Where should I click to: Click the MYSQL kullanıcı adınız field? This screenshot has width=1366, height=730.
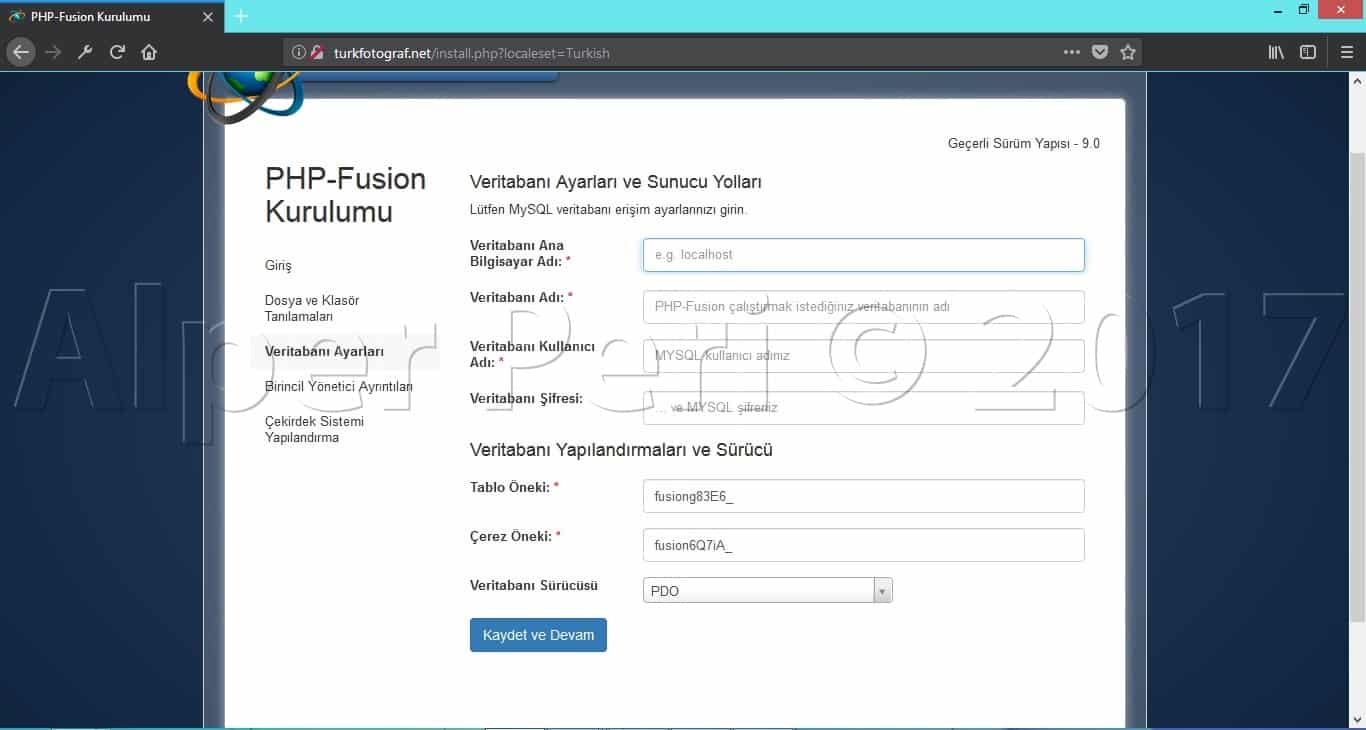tap(863, 356)
